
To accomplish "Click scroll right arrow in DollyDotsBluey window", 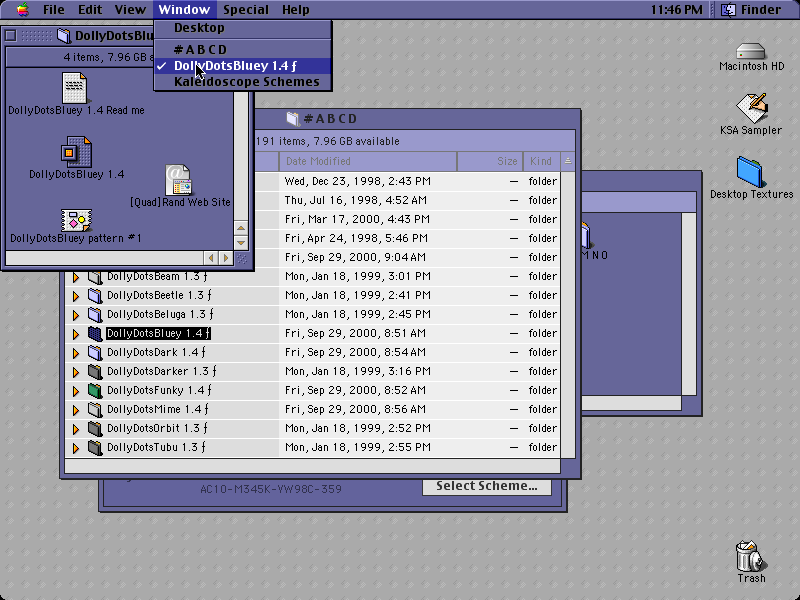I will (226, 258).
